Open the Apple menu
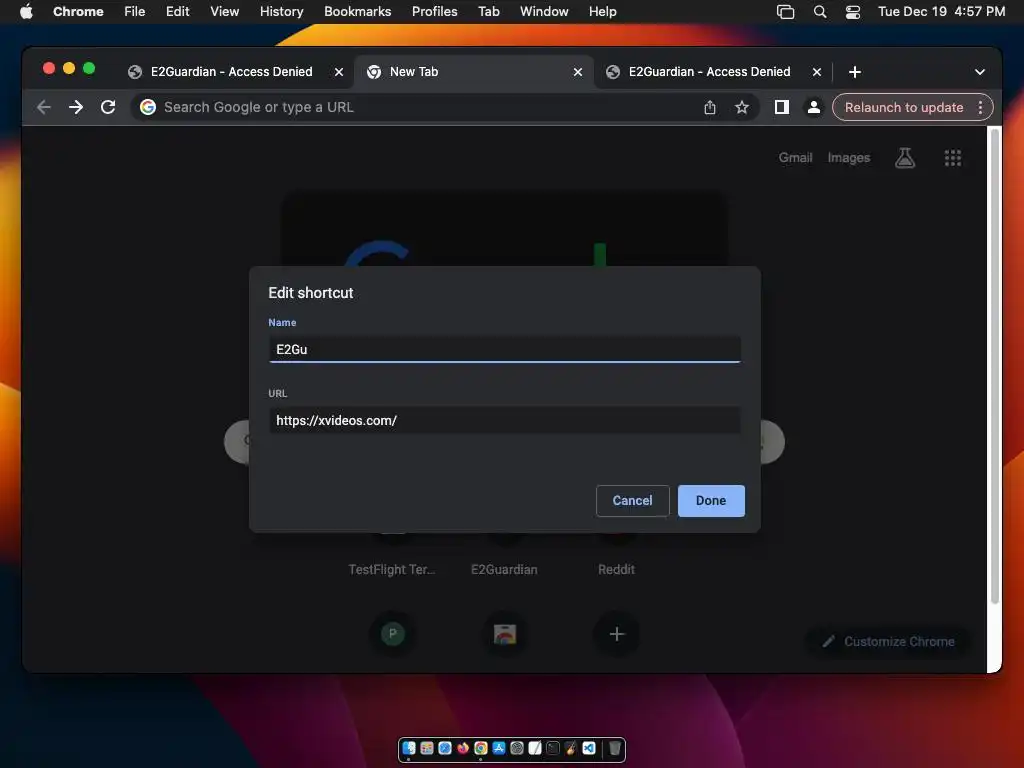Viewport: 1024px width, 768px height. tap(26, 11)
